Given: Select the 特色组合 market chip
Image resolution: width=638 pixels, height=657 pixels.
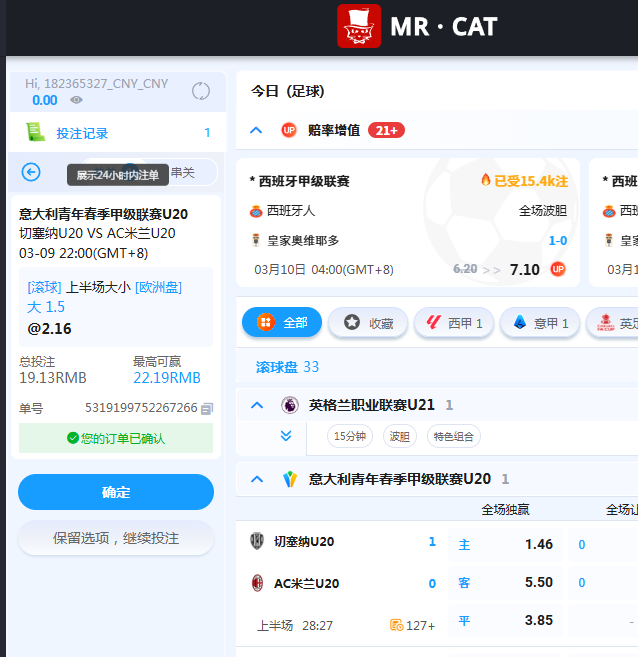Looking at the screenshot, I should [454, 436].
